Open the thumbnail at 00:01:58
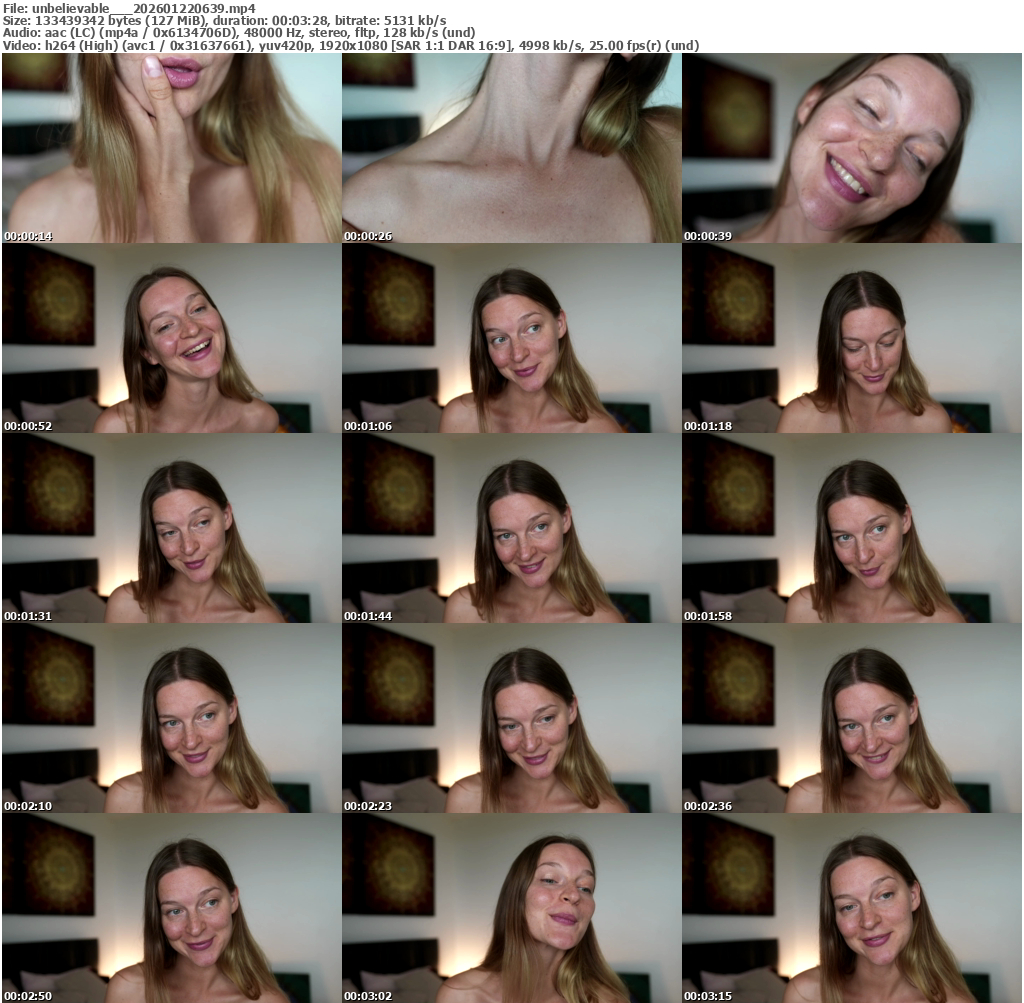Viewport: 1024px width, 1003px height. (851, 528)
